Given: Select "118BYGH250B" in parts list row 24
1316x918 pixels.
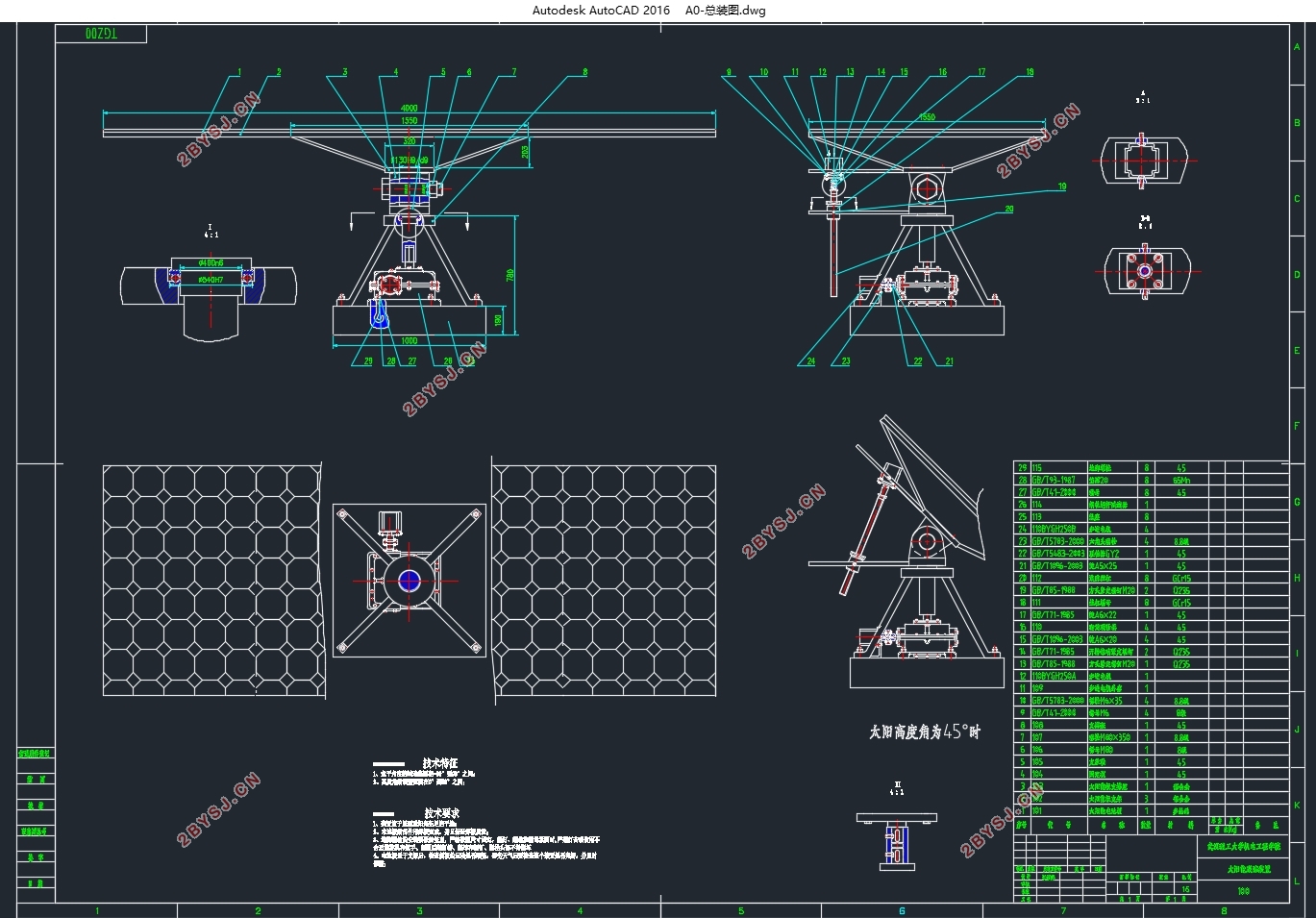Looking at the screenshot, I should coord(1055,529).
